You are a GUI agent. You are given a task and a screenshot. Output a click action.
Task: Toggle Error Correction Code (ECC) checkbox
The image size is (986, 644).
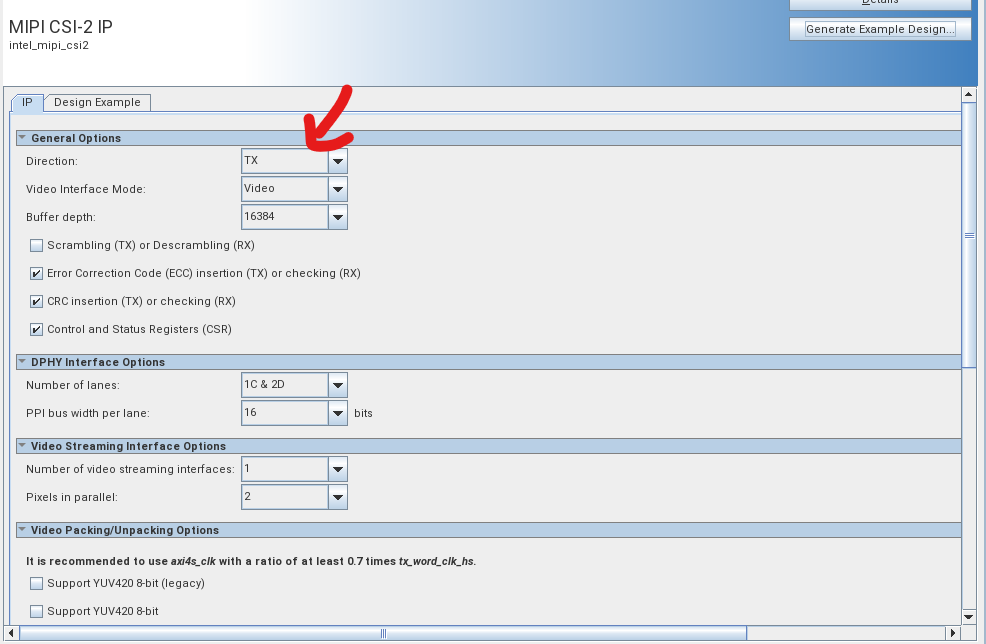coord(36,273)
